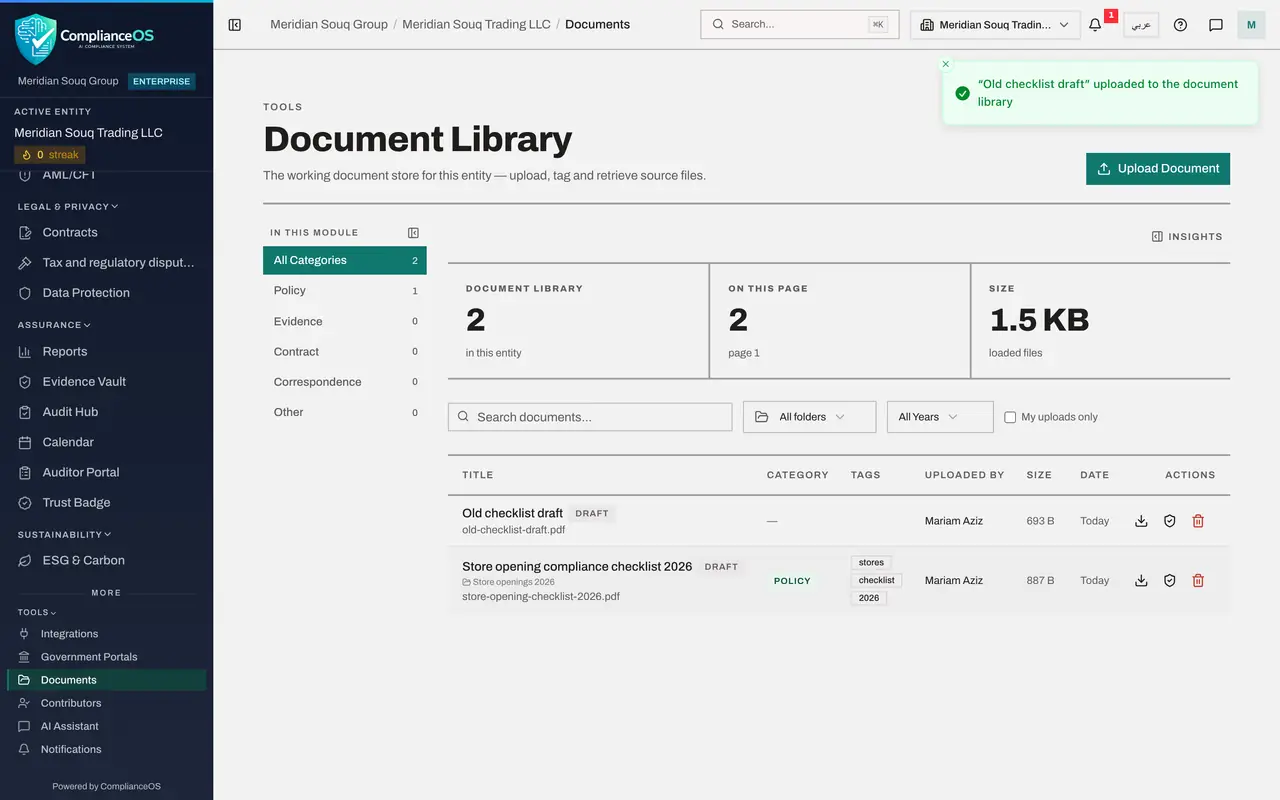Screen dimensions: 1280x800
Task: Click the streak badge
Action: [50, 155]
